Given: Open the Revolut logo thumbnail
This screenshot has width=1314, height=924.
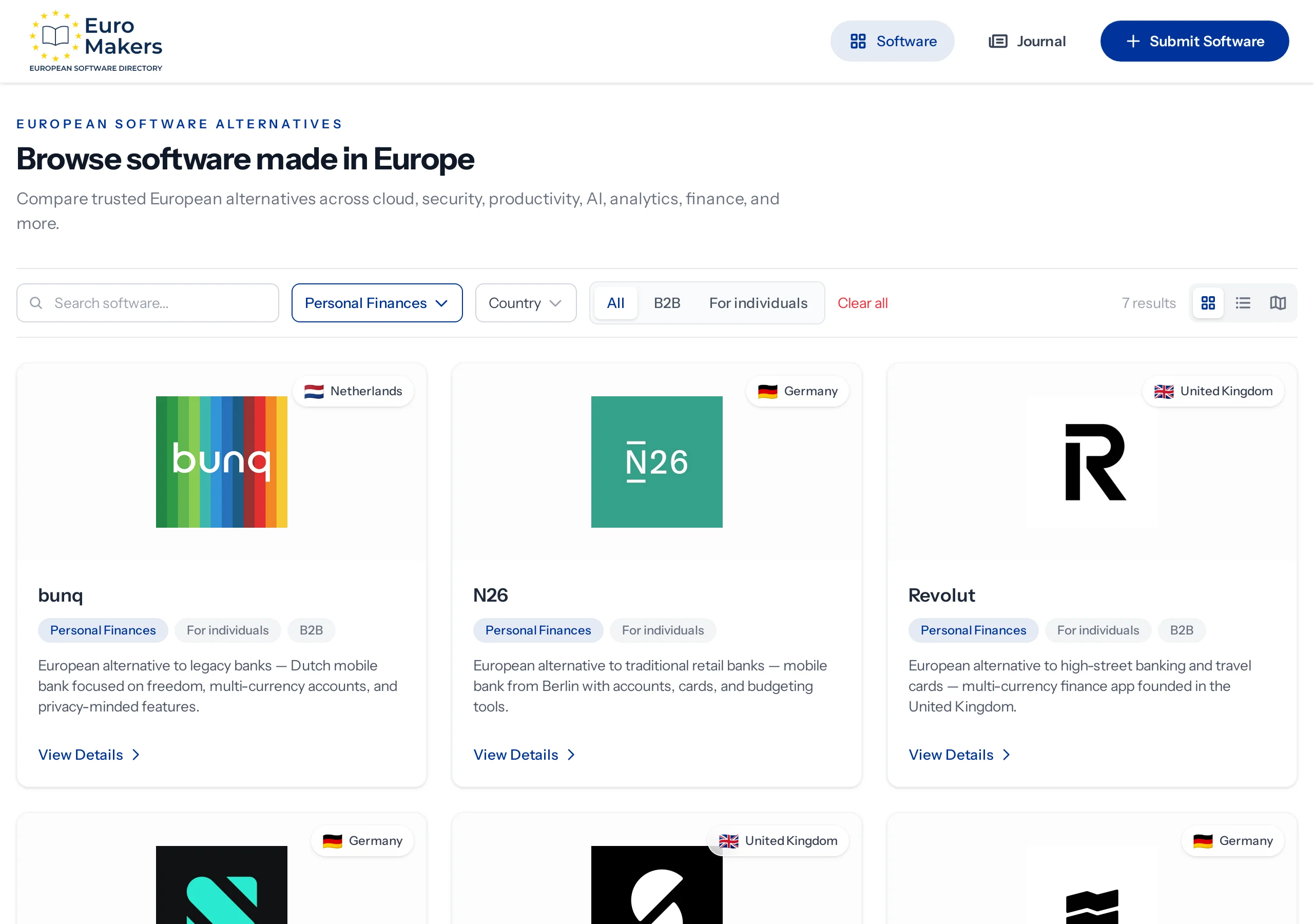Looking at the screenshot, I should click(1092, 462).
